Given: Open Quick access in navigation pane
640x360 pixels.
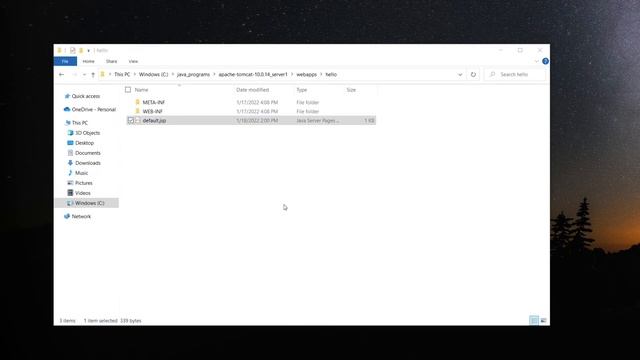Looking at the screenshot, I should coord(86,96).
